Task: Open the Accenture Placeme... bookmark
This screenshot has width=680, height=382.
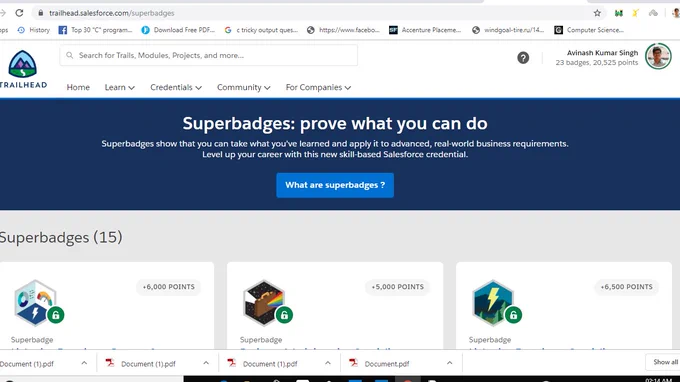Action: [425, 30]
